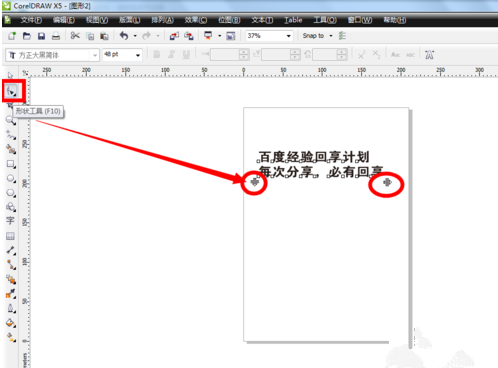Open the 文本(T) menu

(262, 20)
